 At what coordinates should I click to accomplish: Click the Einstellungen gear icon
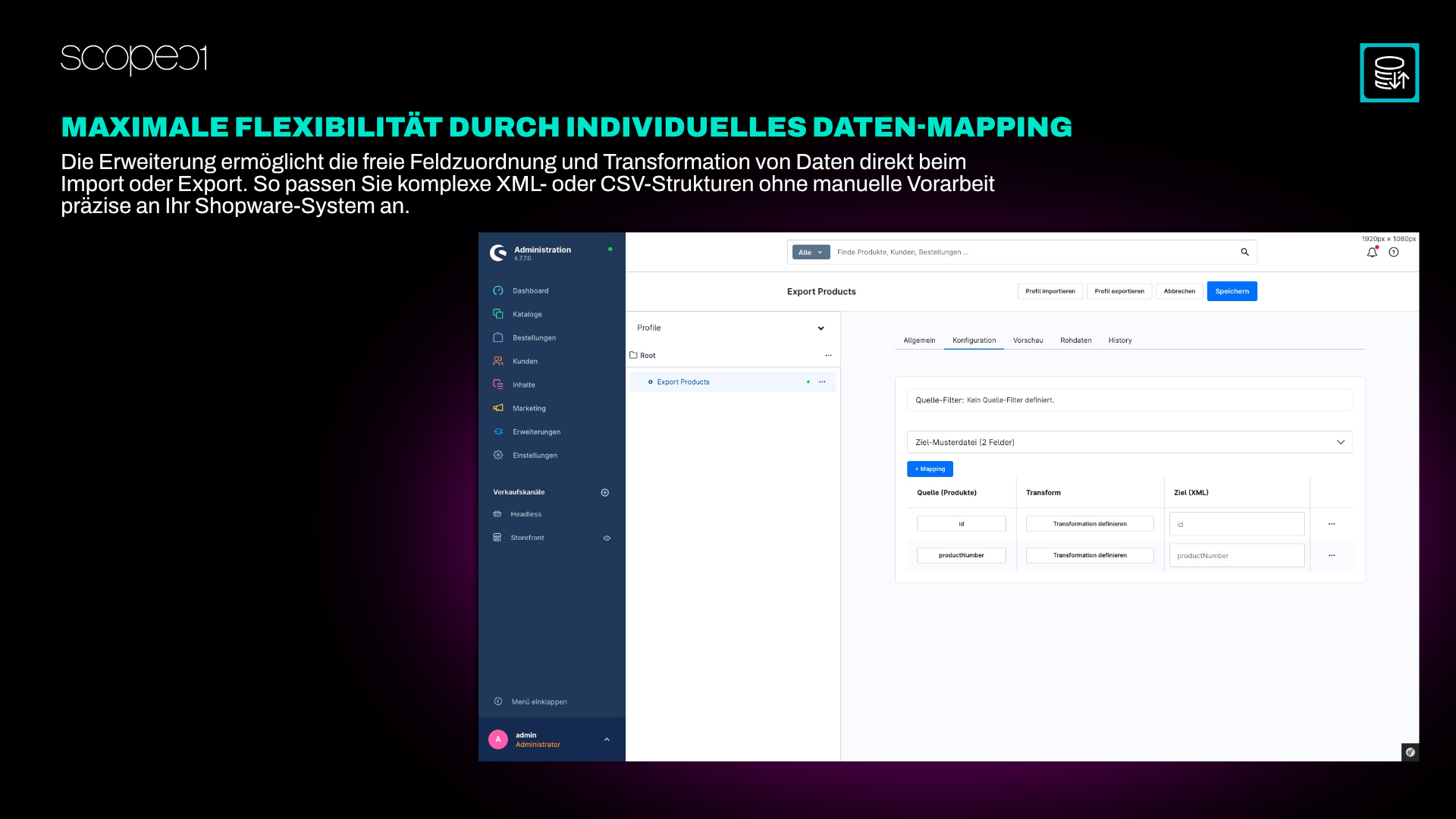(x=498, y=455)
